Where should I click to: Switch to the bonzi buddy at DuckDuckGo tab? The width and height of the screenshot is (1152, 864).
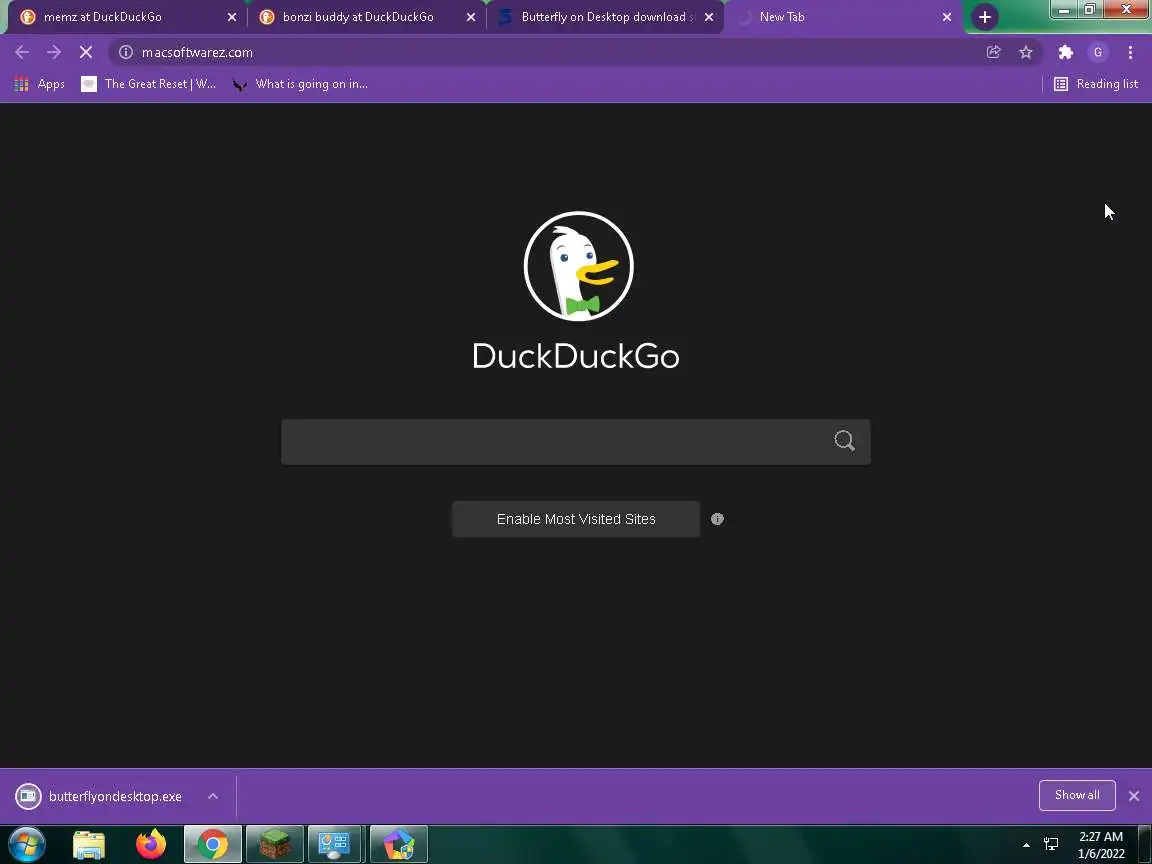point(364,17)
